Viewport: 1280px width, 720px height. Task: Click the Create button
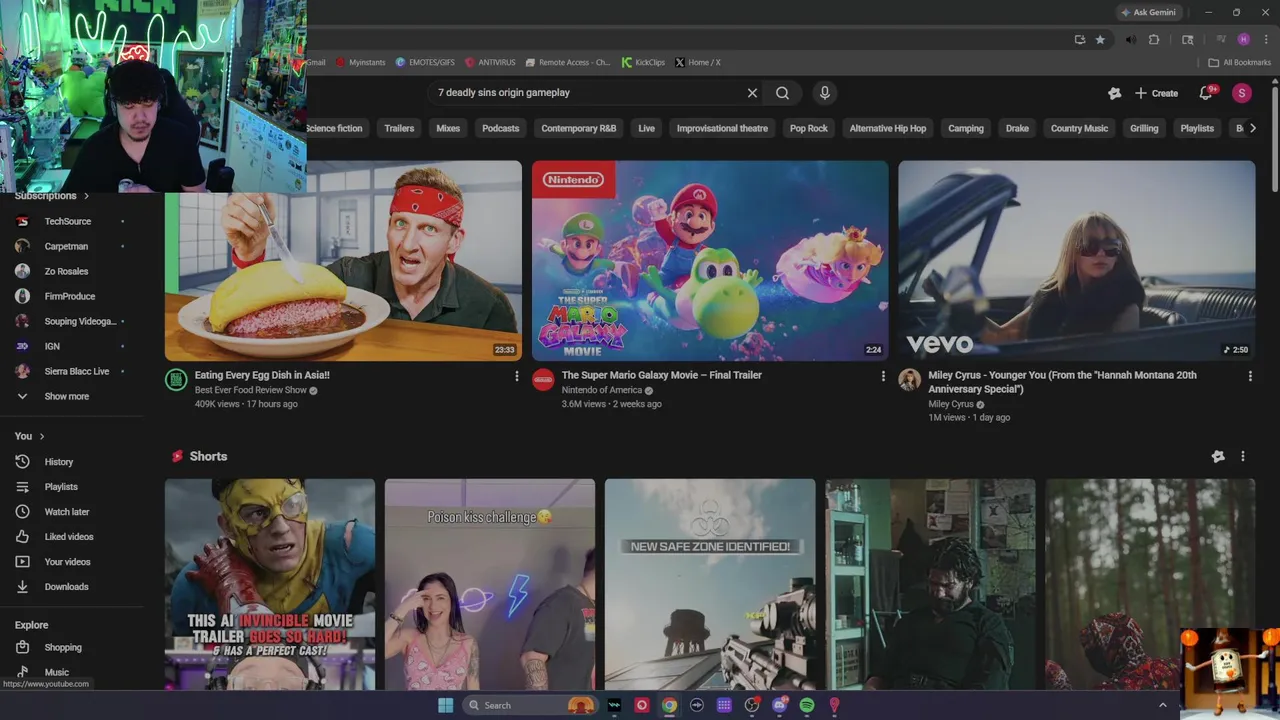[x=1156, y=93]
